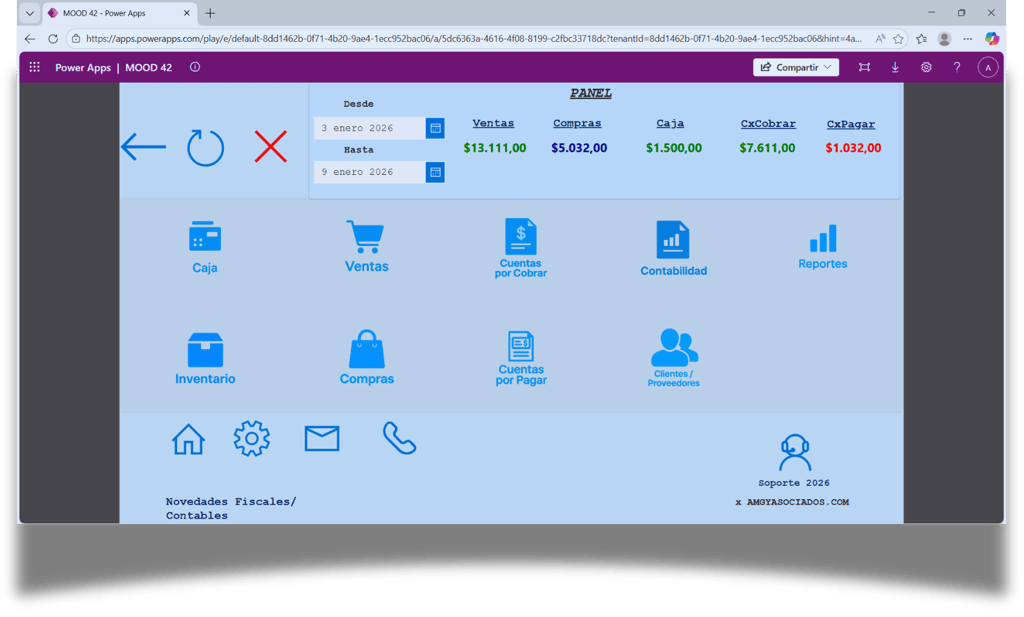
Task: Open the Hasta date calendar picker
Action: [x=435, y=172]
